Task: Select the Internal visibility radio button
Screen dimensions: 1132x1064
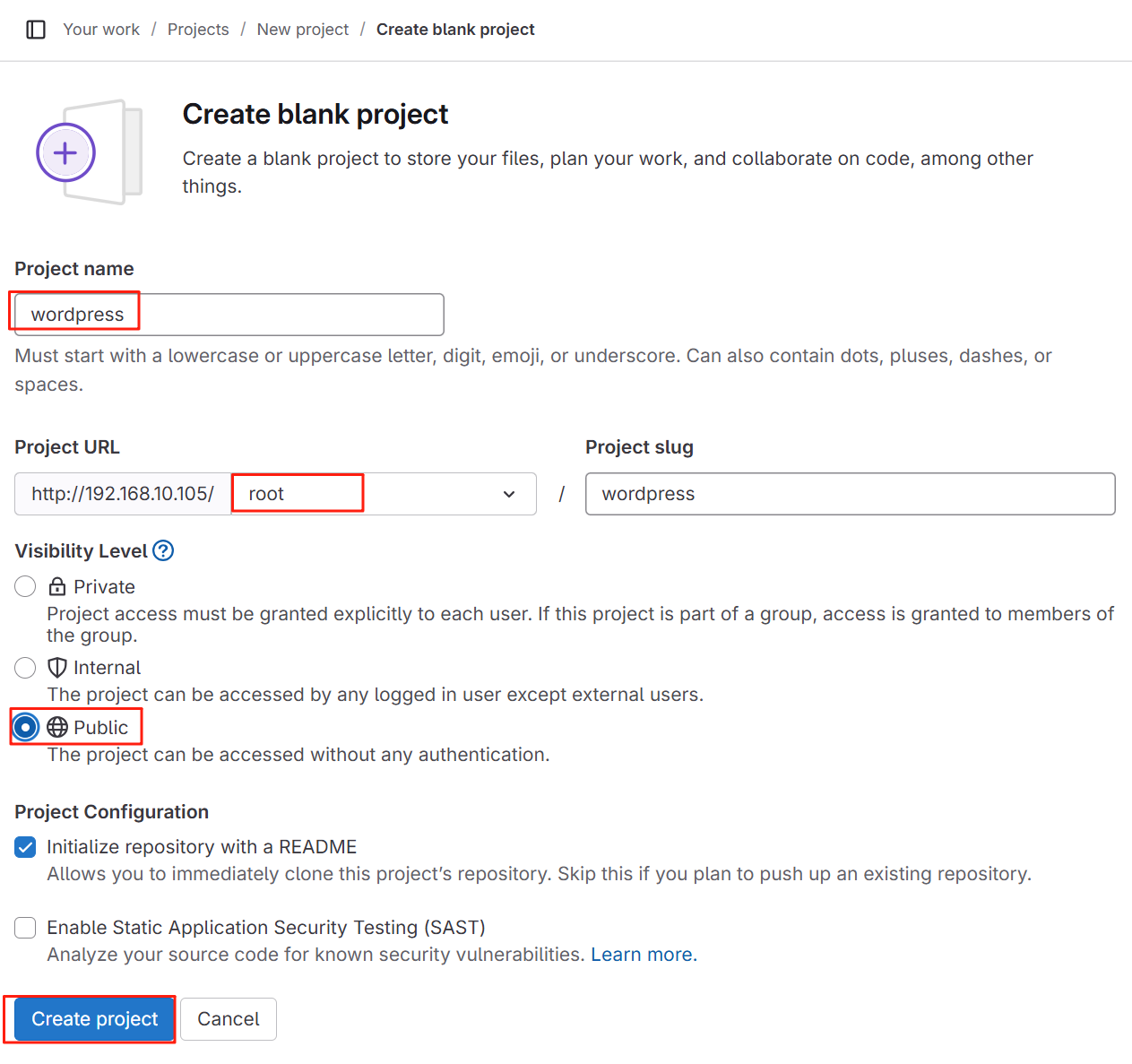Action: pos(25,667)
